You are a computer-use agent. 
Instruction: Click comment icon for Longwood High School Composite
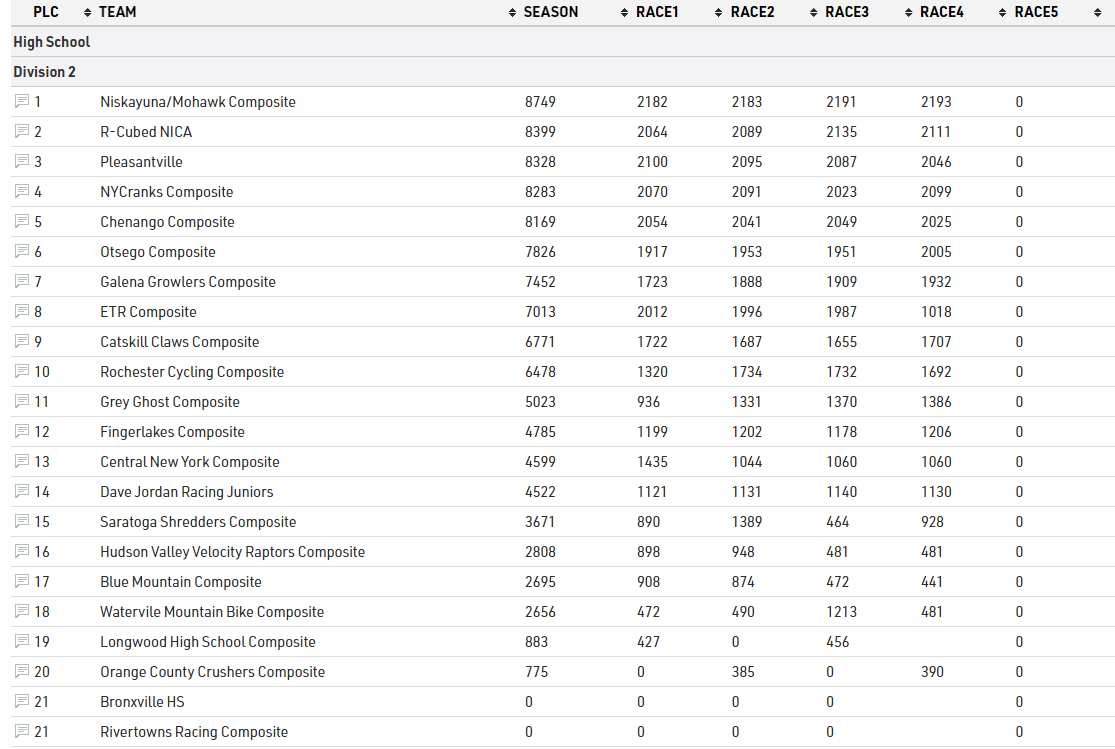22,641
